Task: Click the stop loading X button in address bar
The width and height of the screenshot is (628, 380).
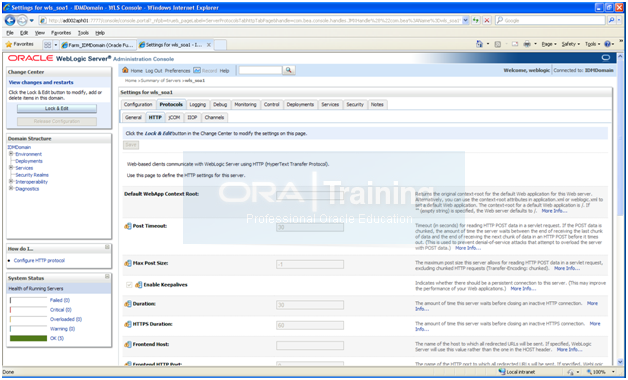Action: click(x=487, y=20)
